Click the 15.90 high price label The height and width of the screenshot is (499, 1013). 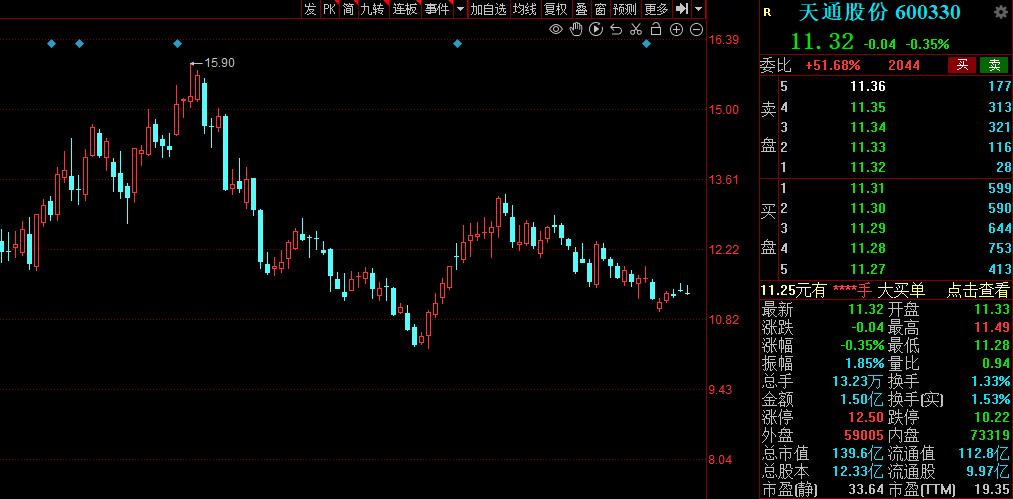tap(220, 63)
